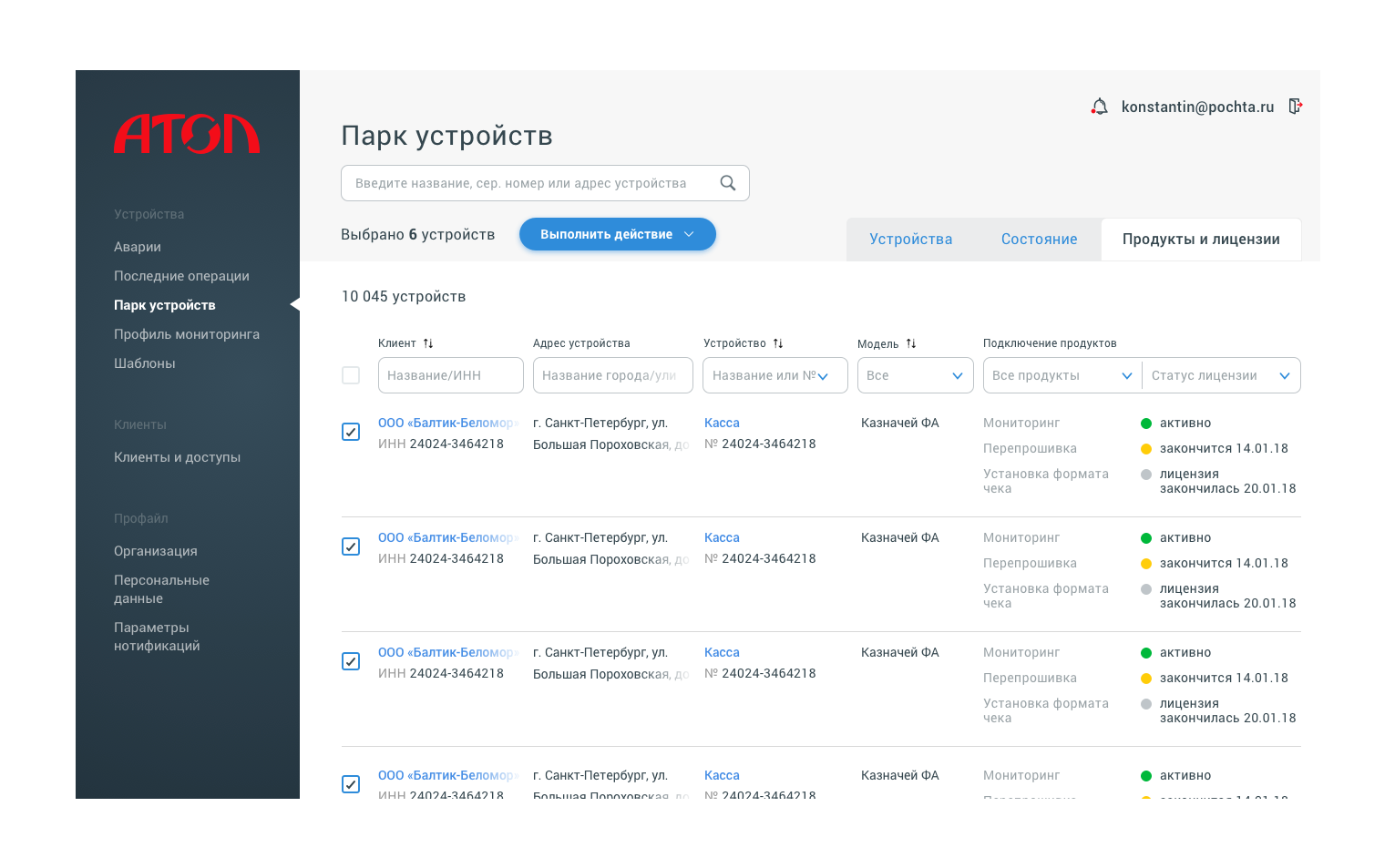Select the Продукты и лицензии tab

(1201, 240)
